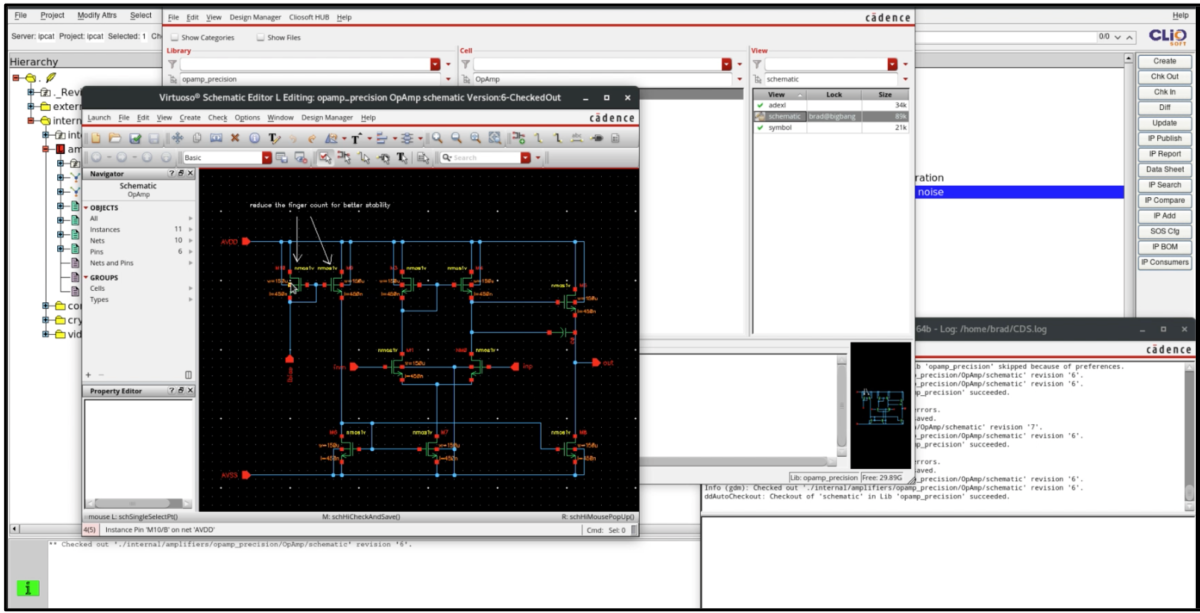This screenshot has height=613, width=1200.
Task: Click the Open folder icon in schematic toolbar
Action: coord(115,138)
